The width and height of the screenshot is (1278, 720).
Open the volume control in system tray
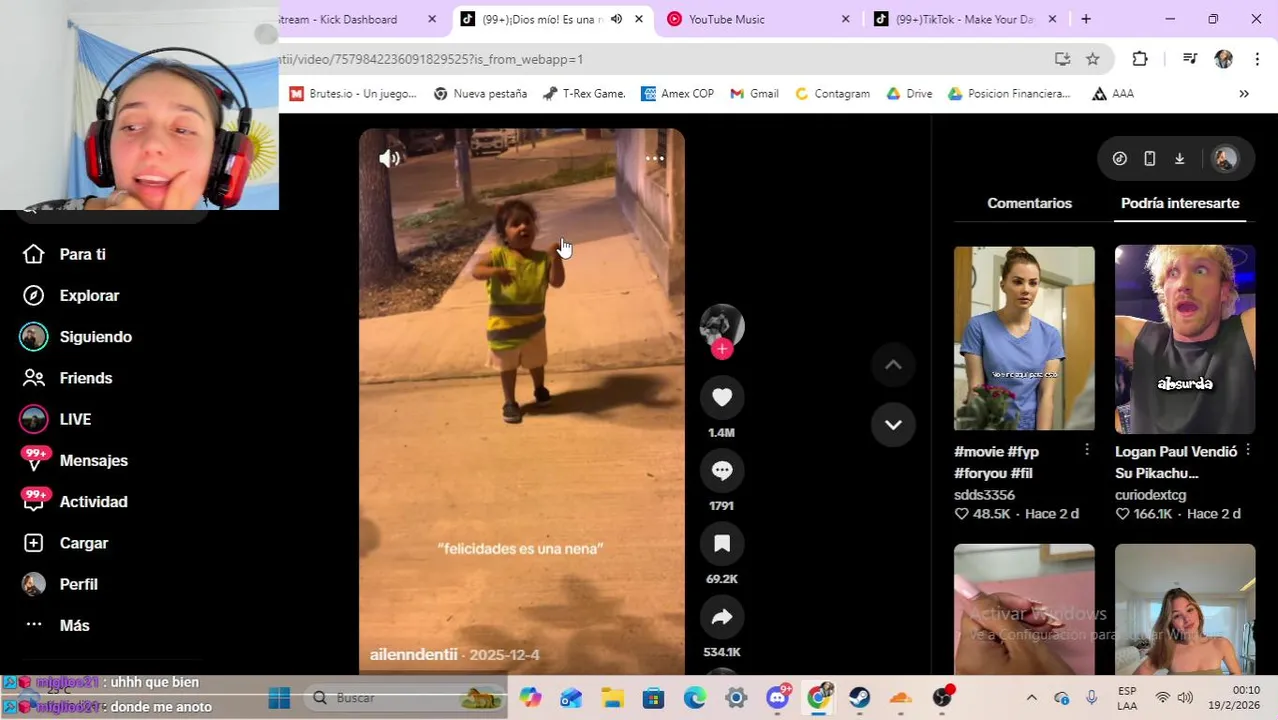tap(1185, 698)
